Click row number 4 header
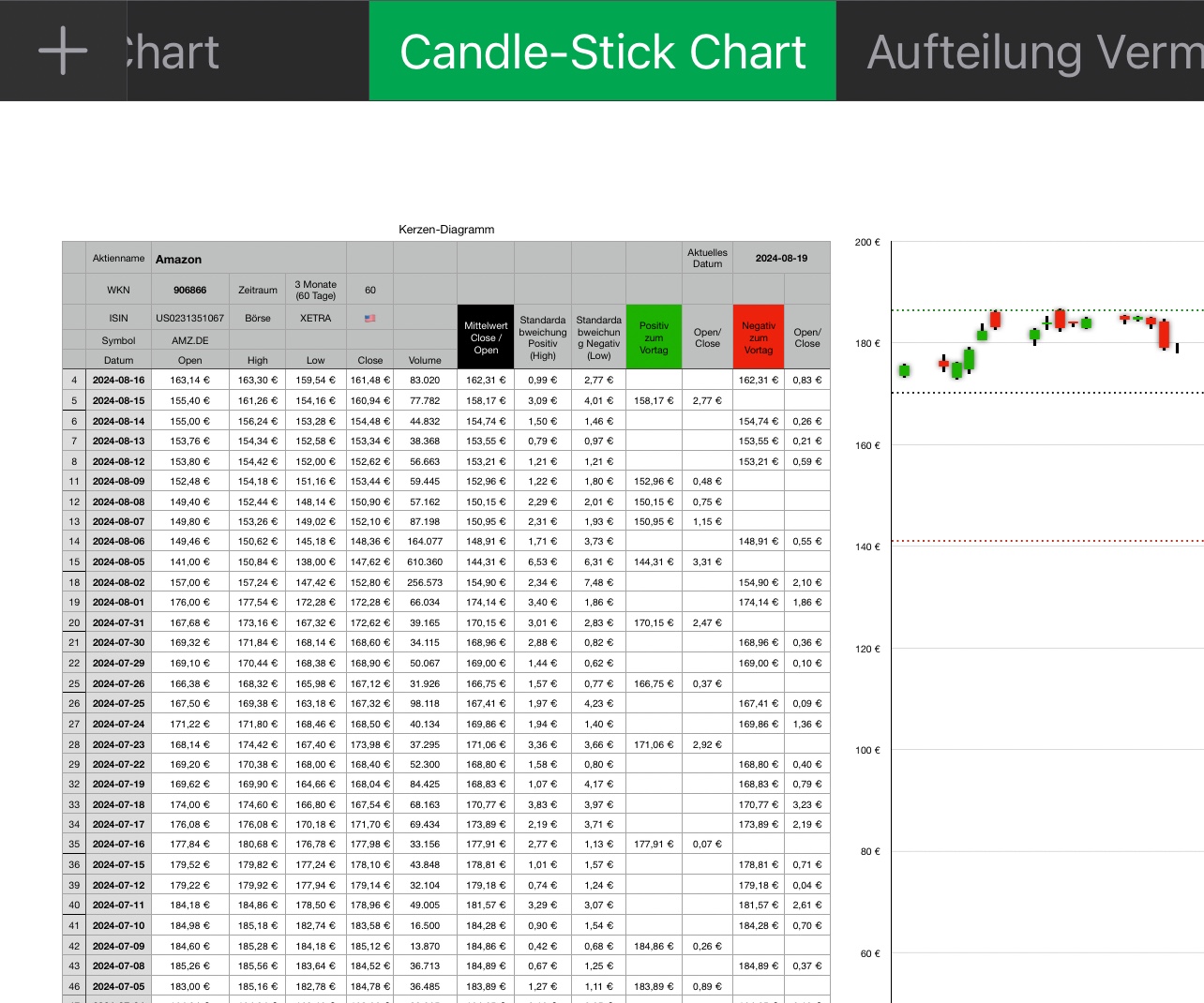This screenshot has width=1204, height=1003. coord(74,381)
